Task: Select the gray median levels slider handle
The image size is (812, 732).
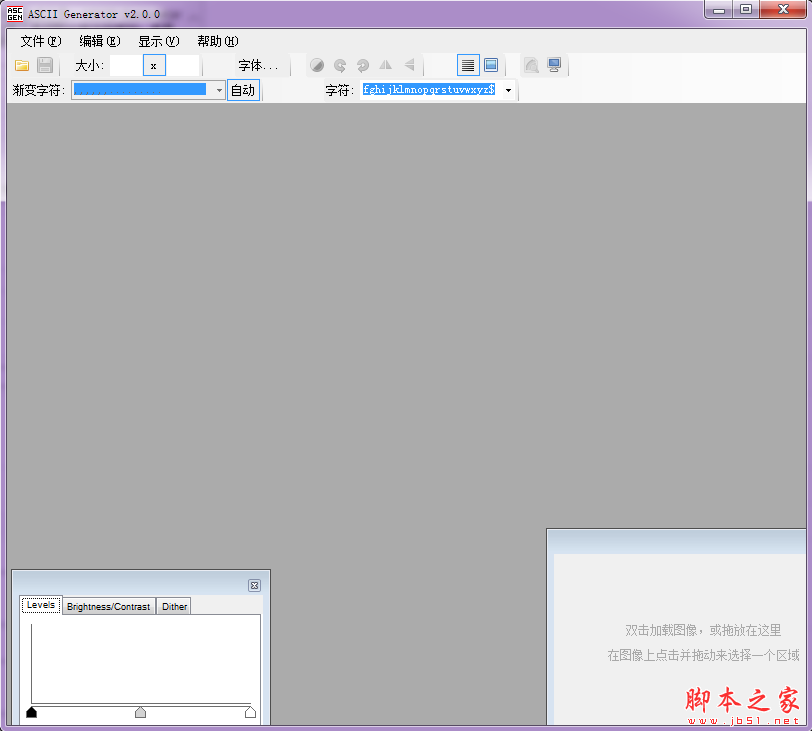Action: click(x=140, y=712)
